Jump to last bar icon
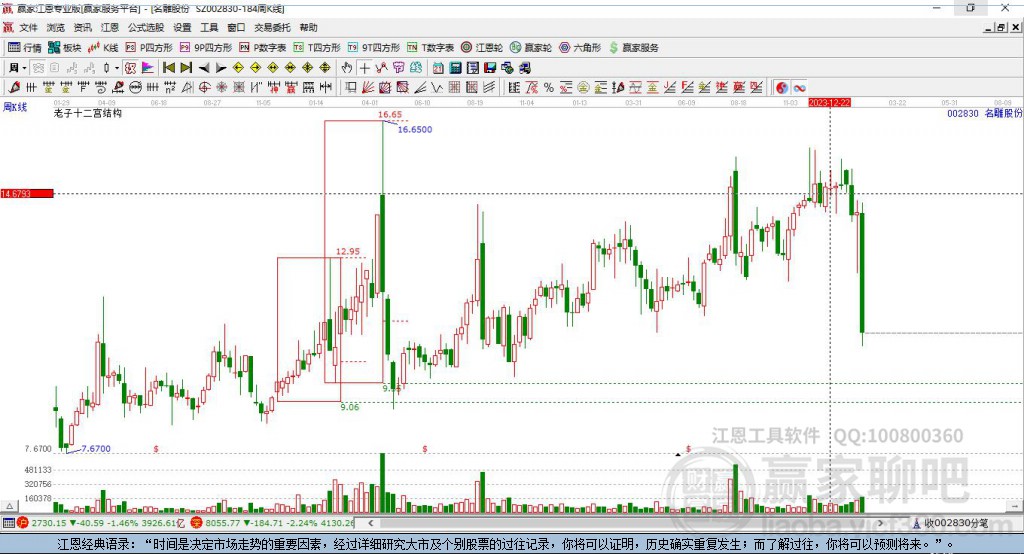The width and height of the screenshot is (1024, 554). (186, 68)
